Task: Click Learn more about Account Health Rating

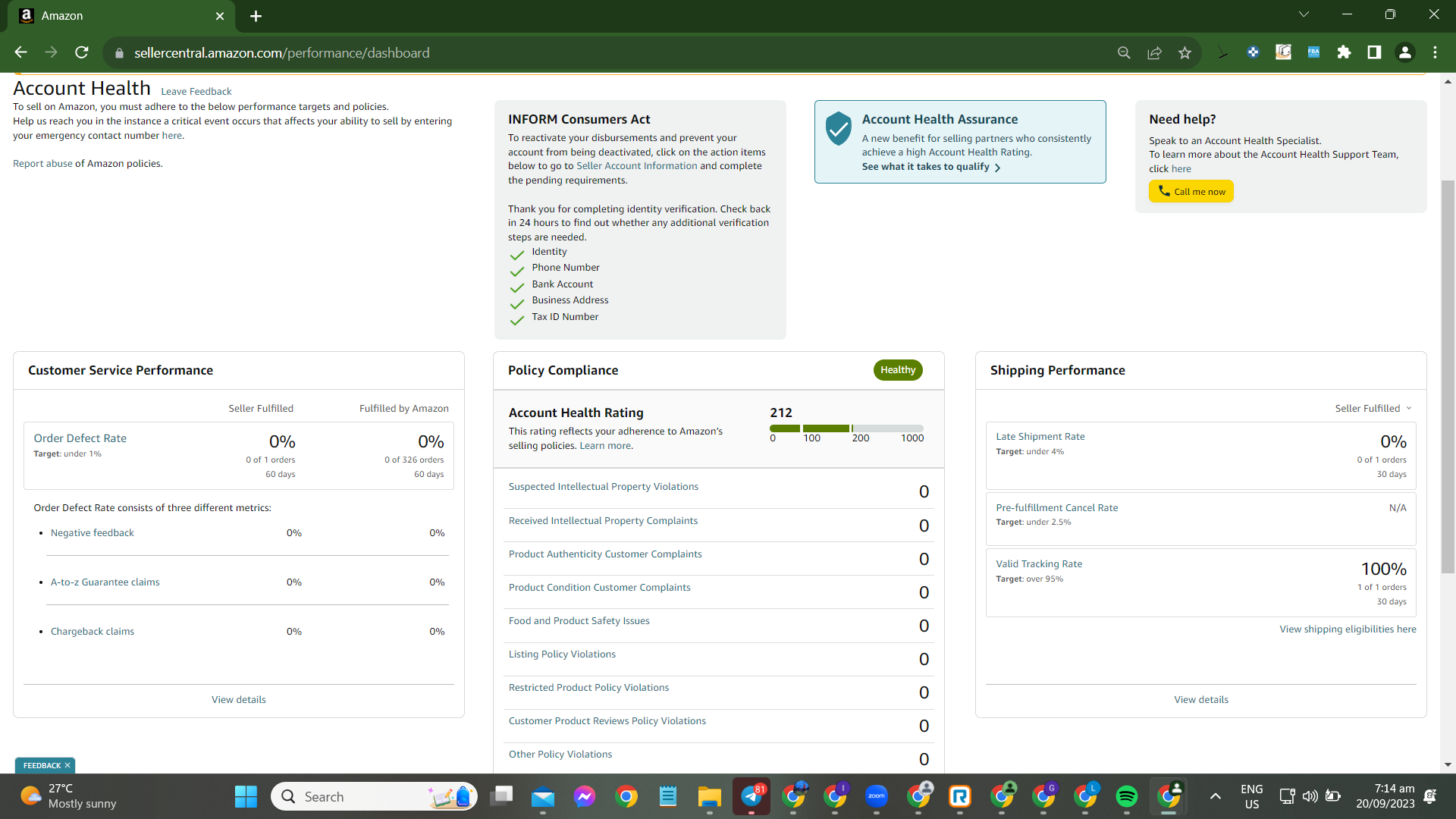Action: pyautogui.click(x=605, y=446)
